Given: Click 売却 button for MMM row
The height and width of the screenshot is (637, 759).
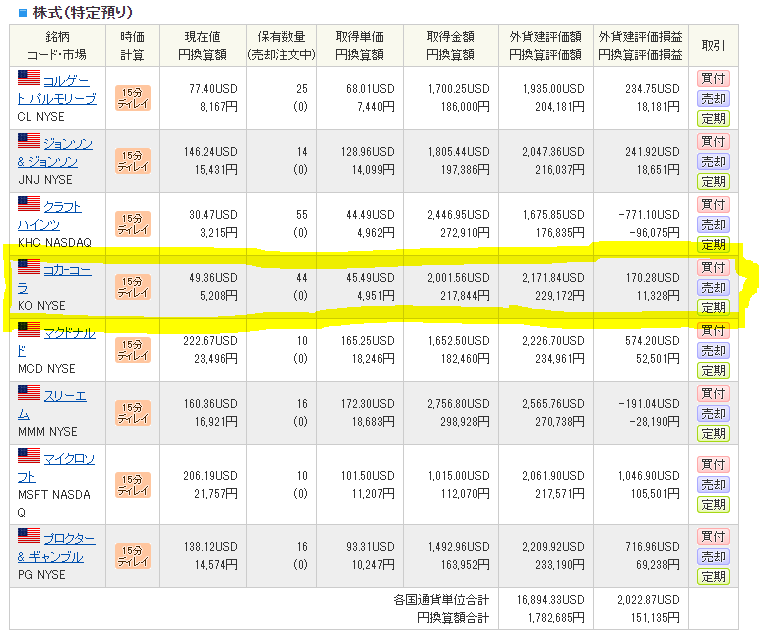Looking at the screenshot, I should coord(713,414).
